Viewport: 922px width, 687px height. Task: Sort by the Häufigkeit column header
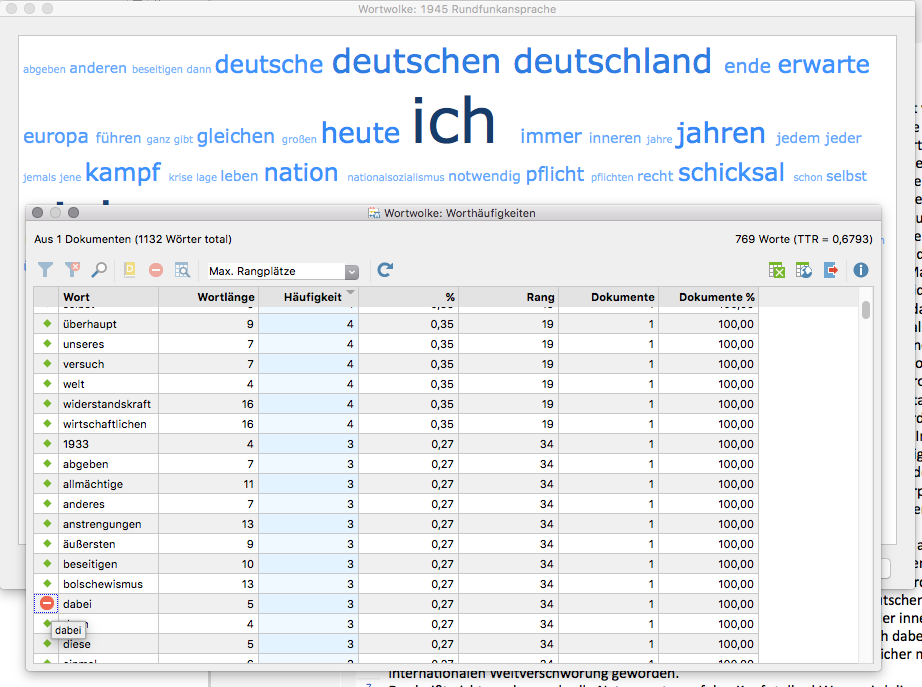(312, 297)
